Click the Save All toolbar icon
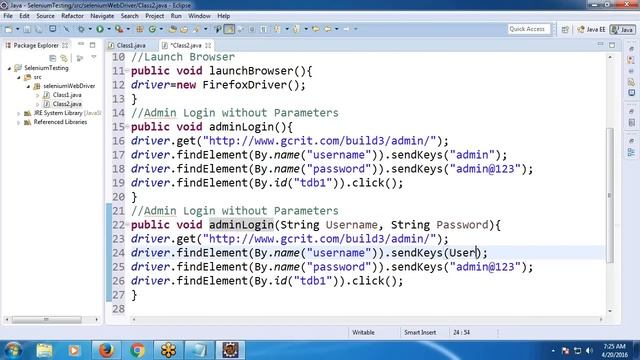640x360 pixels. pos(38,29)
